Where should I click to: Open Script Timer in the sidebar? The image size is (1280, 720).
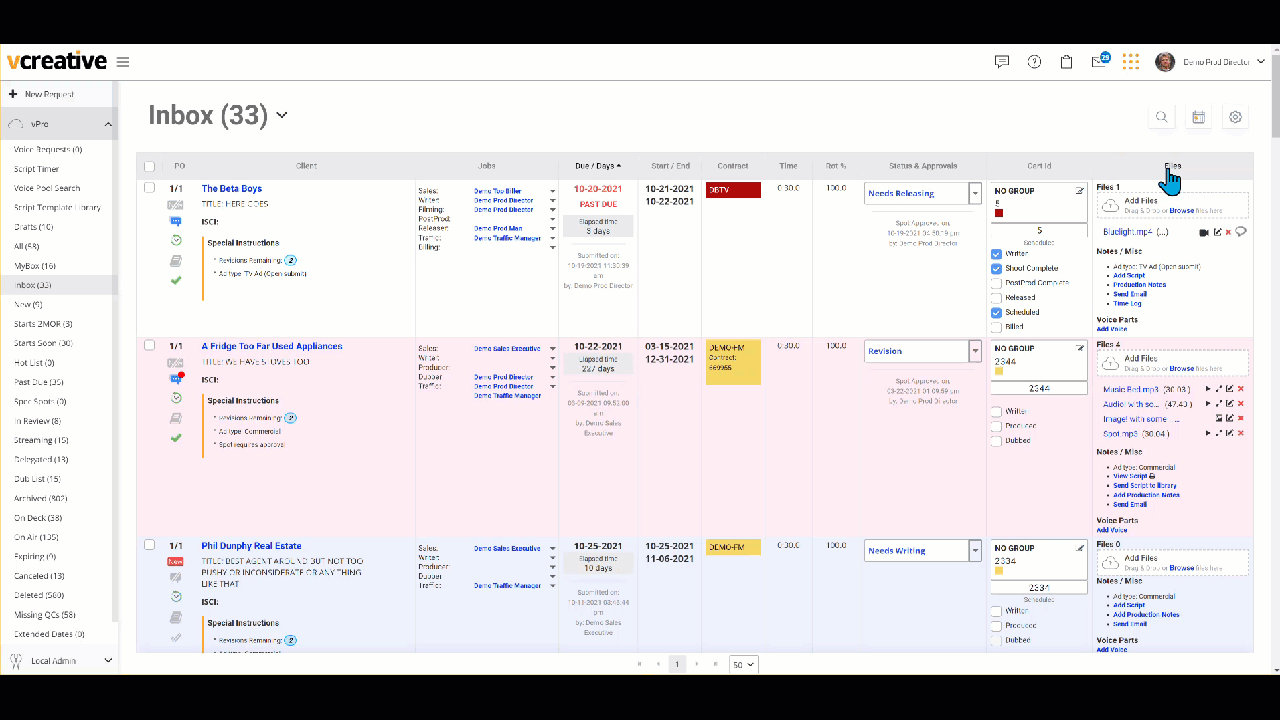coord(36,169)
